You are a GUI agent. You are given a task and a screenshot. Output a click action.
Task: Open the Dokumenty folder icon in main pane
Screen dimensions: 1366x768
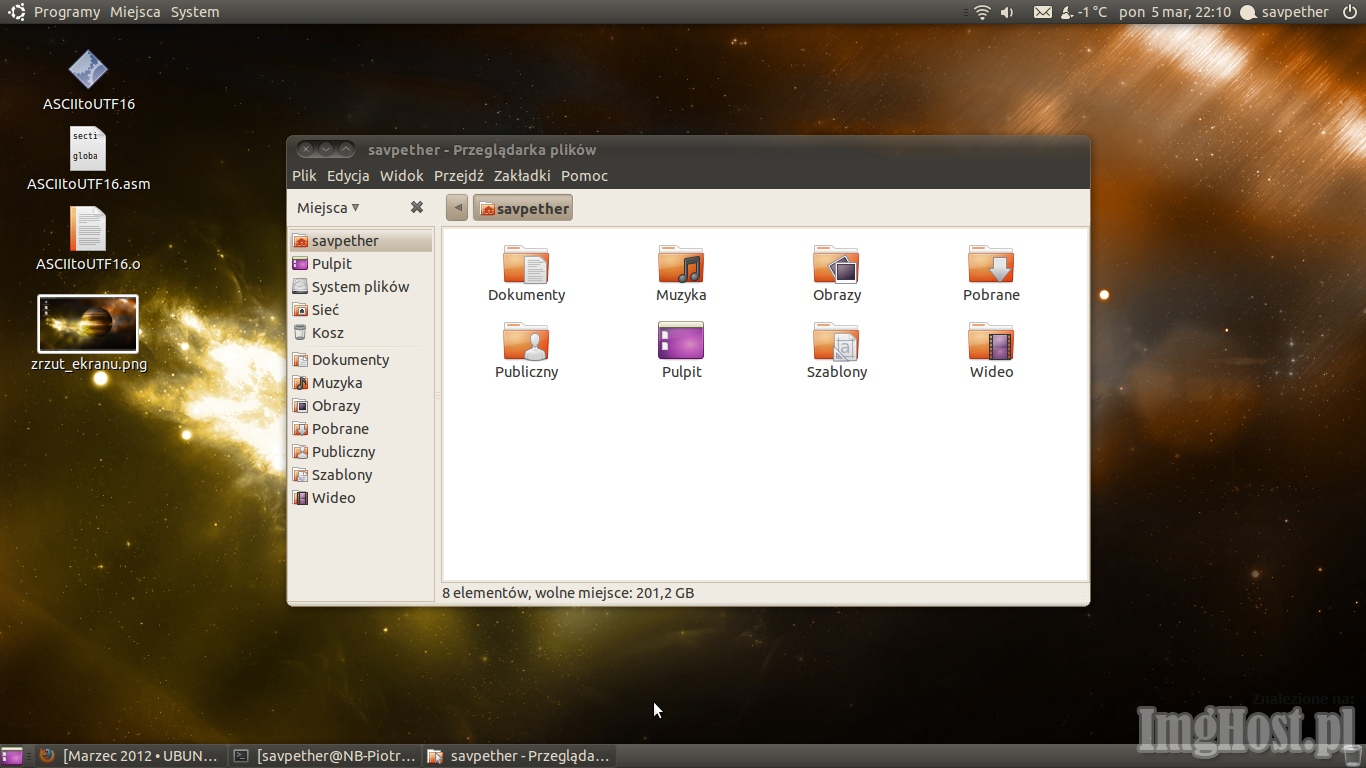[526, 266]
